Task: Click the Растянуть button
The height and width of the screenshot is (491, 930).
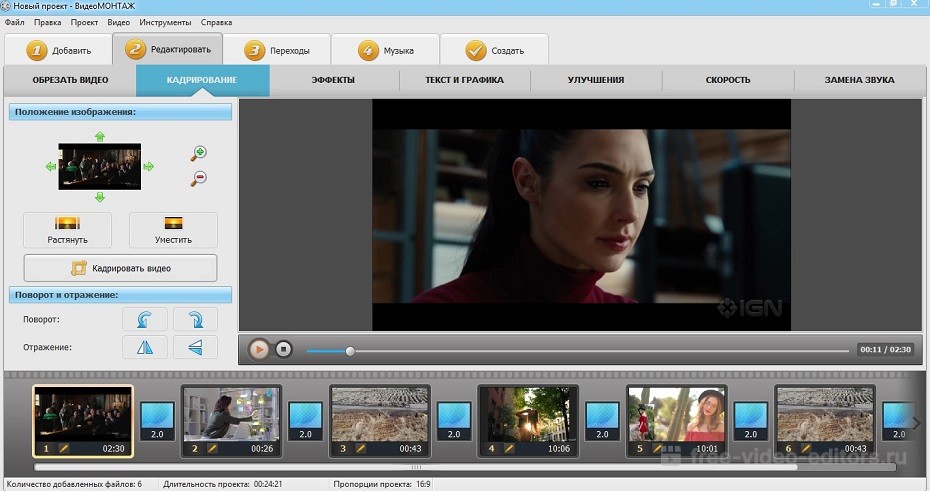Action: [68, 230]
